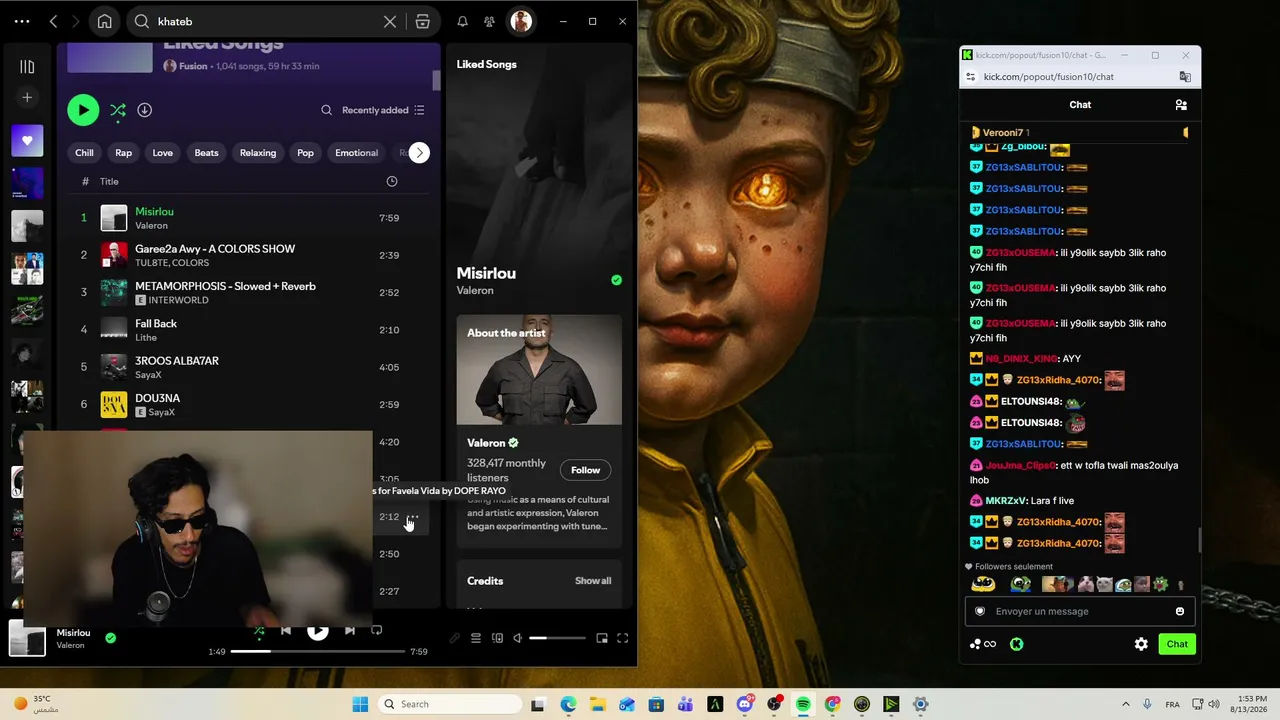Image resolution: width=1280 pixels, height=720 pixels.
Task: Toggle saved checkmark beside Misirlou in player bar
Action: tap(111, 638)
